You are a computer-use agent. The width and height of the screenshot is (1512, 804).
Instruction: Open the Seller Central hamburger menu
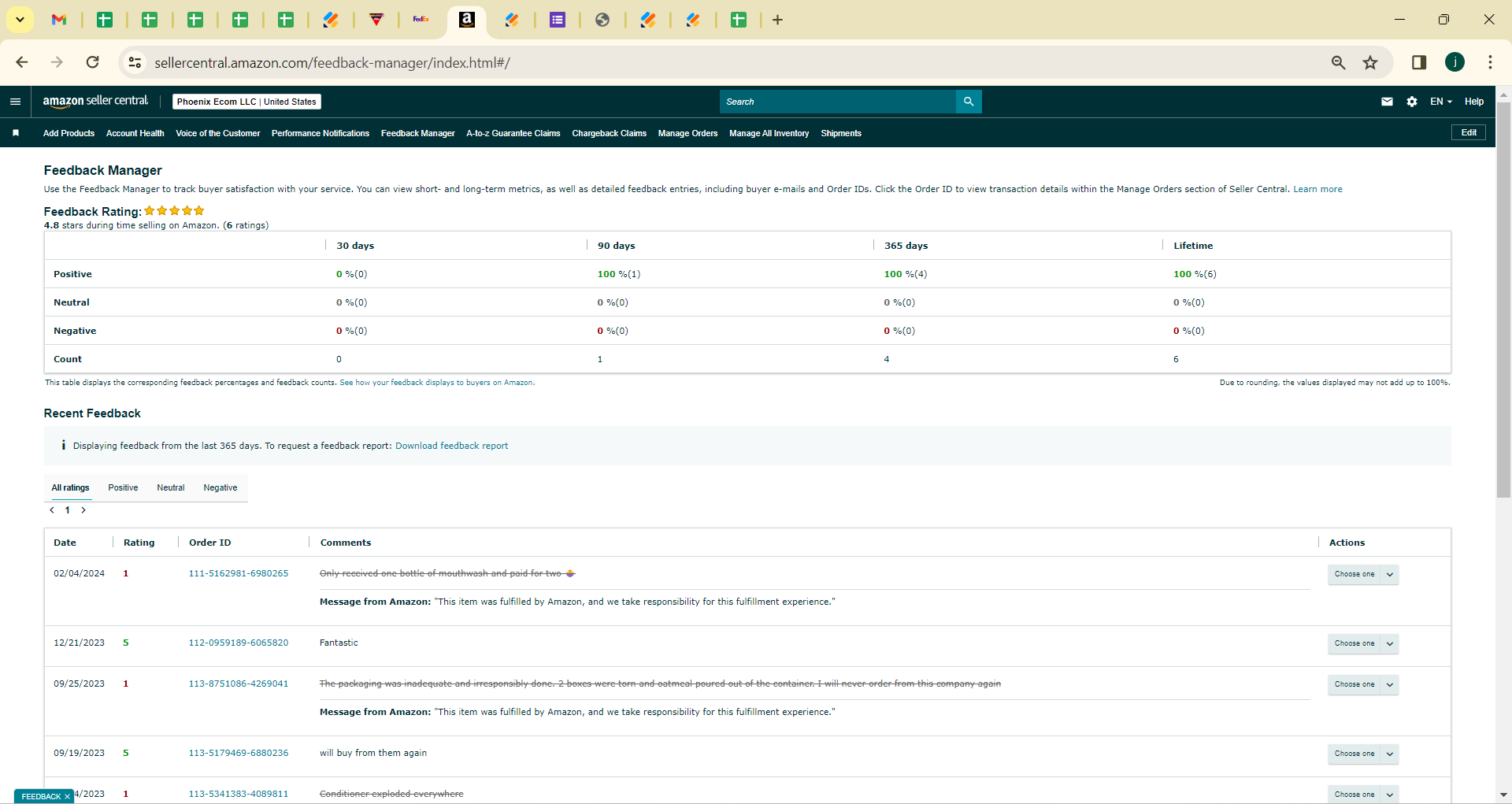pyautogui.click(x=15, y=102)
